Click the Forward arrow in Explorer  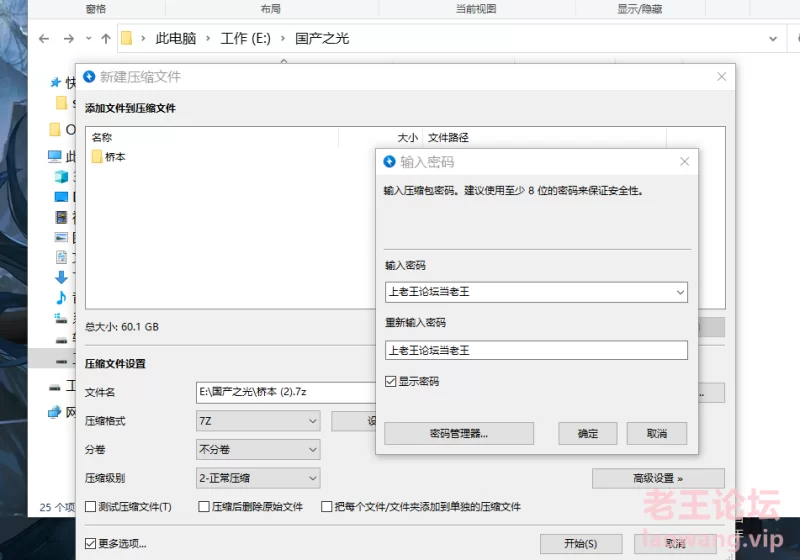click(x=69, y=38)
